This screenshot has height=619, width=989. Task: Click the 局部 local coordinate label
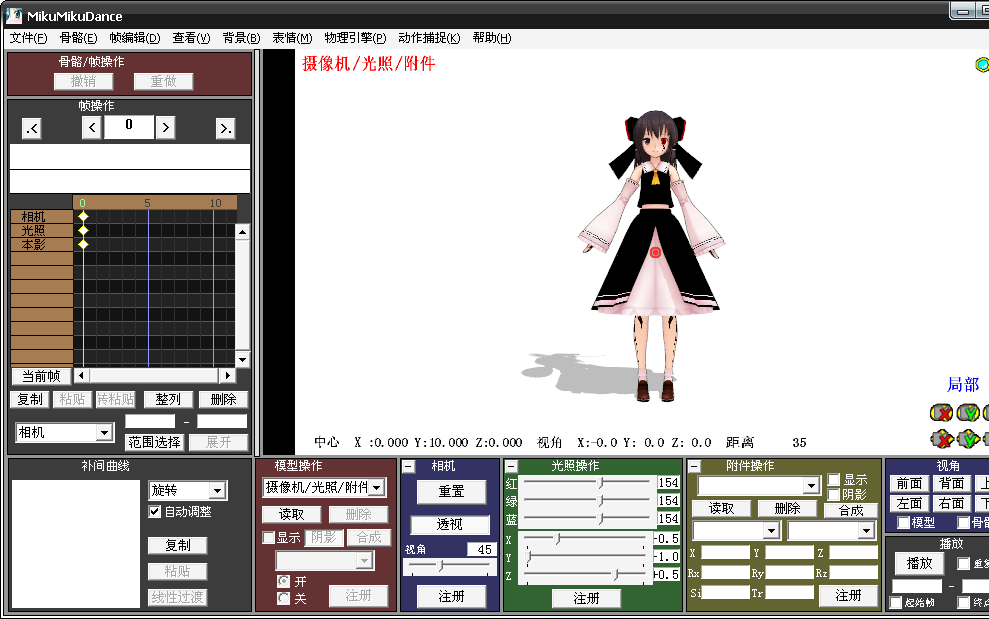pos(963,384)
